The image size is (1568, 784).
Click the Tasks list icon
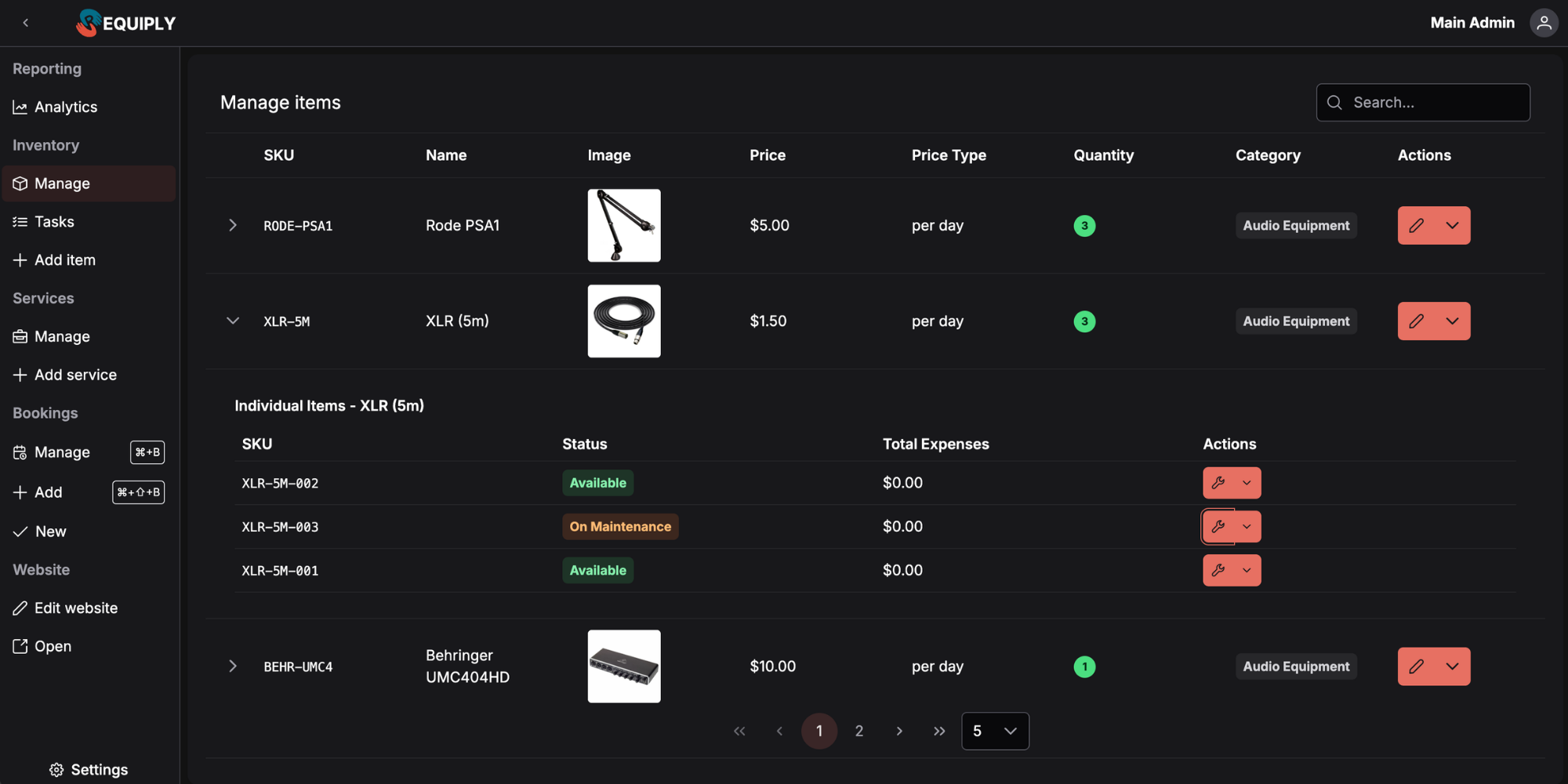20,221
